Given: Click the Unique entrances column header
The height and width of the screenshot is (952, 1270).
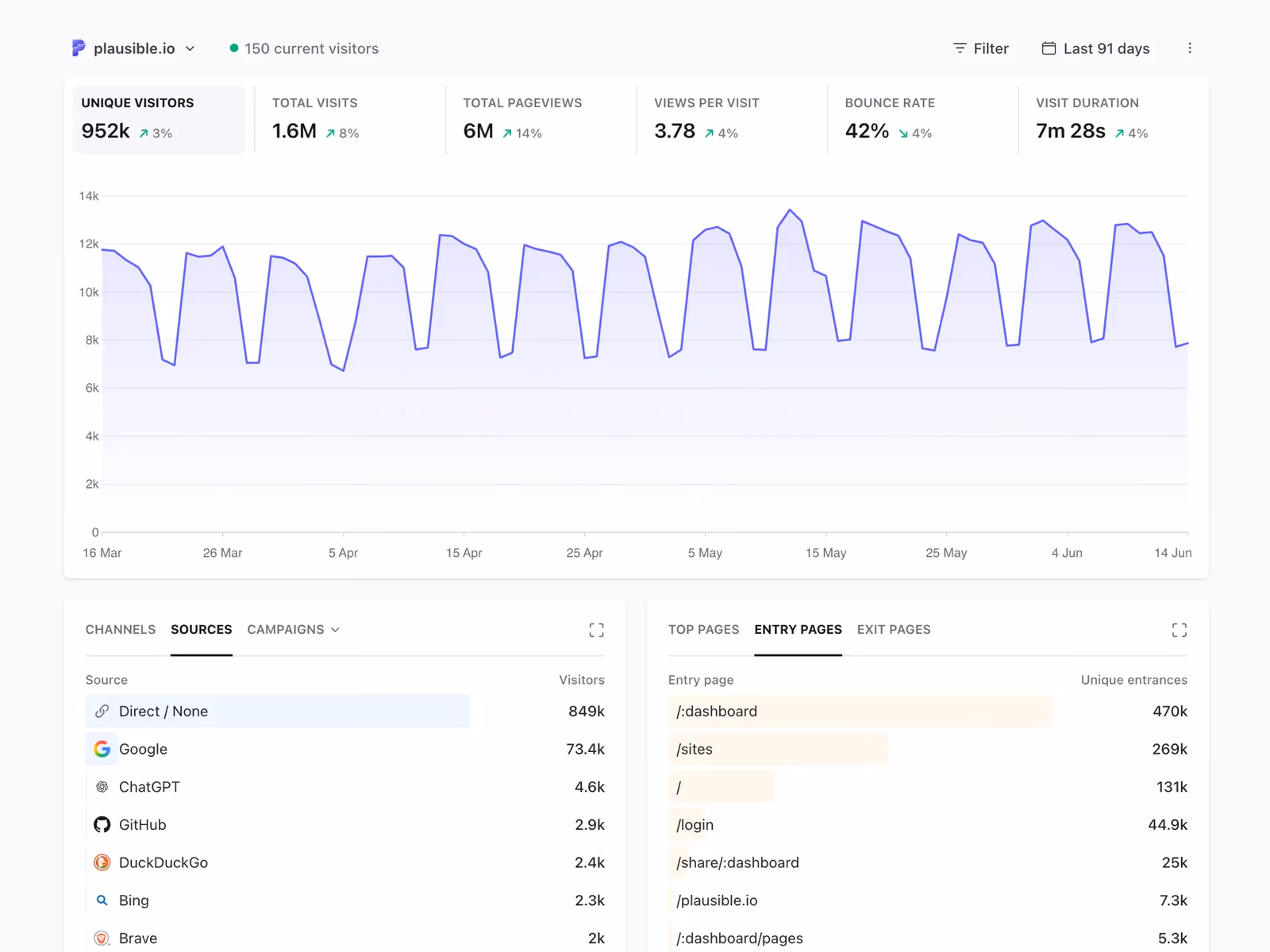Looking at the screenshot, I should coord(1134,680).
